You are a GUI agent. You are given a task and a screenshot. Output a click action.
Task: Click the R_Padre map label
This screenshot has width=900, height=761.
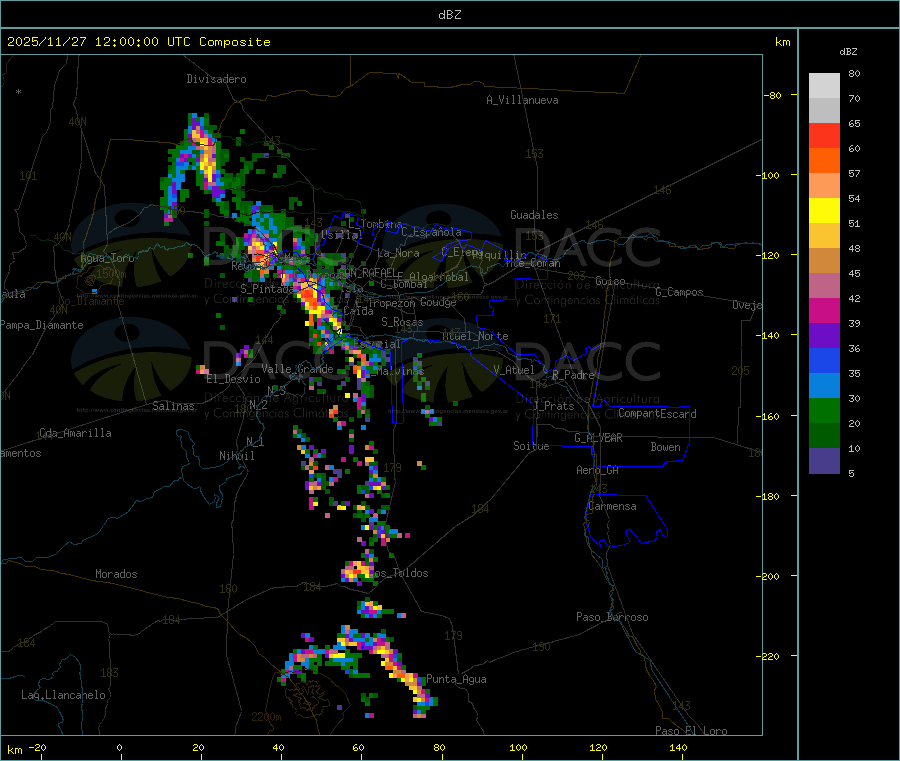pyautogui.click(x=573, y=375)
